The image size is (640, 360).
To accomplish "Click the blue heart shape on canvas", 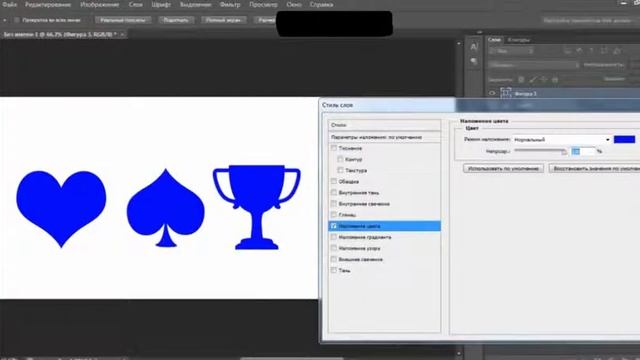I will [61, 208].
